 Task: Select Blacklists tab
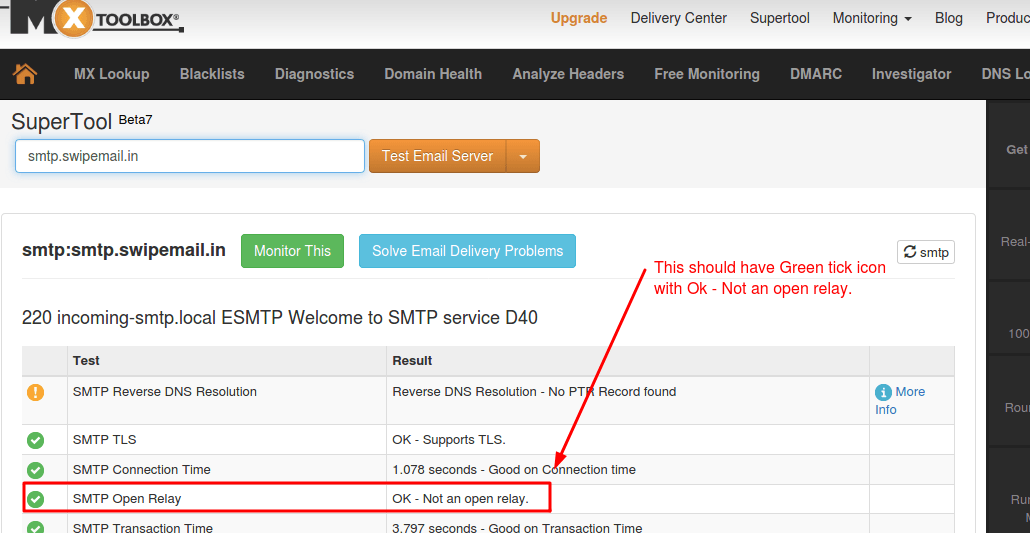[212, 74]
